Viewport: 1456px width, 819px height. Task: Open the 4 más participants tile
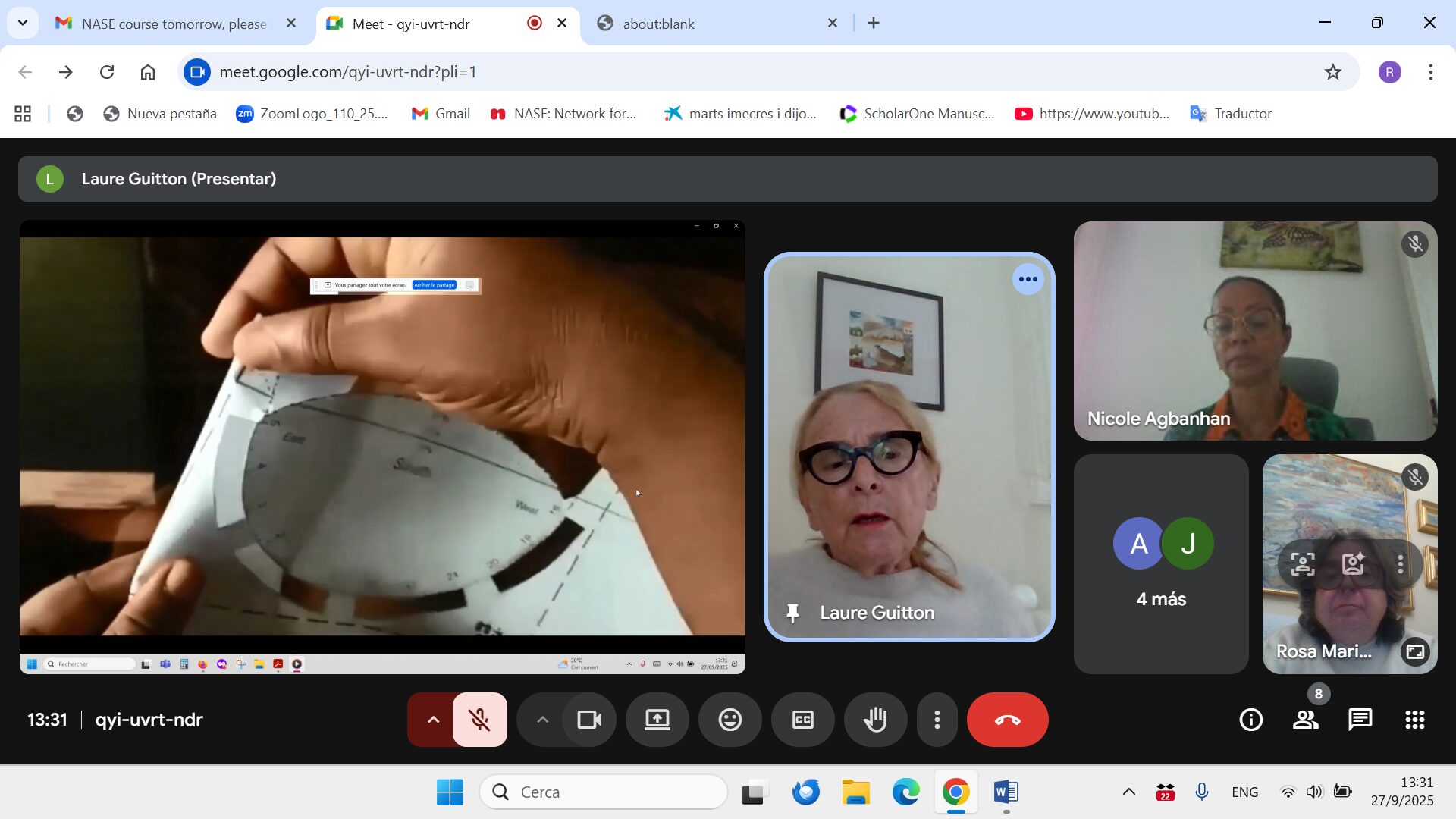tap(1160, 564)
